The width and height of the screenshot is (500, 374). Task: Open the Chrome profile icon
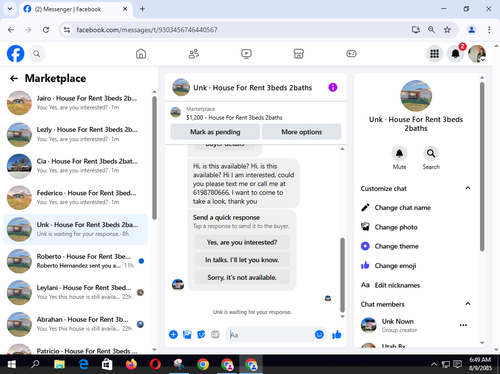[x=471, y=30]
